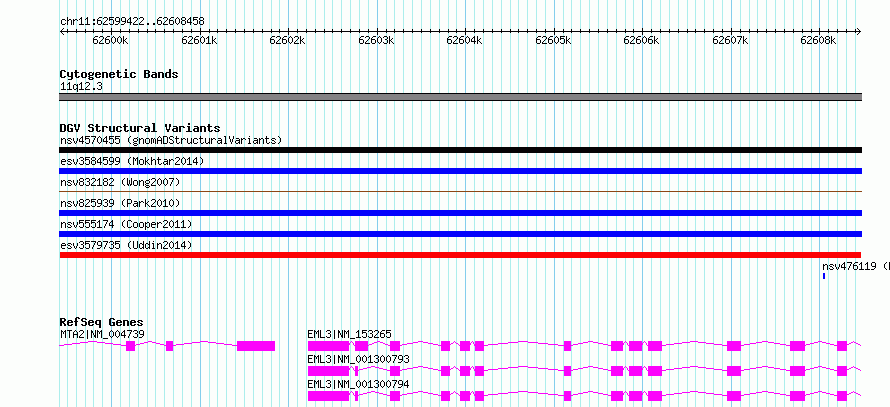
Task: Click the 62603k ruler tick label
Action: (376, 41)
